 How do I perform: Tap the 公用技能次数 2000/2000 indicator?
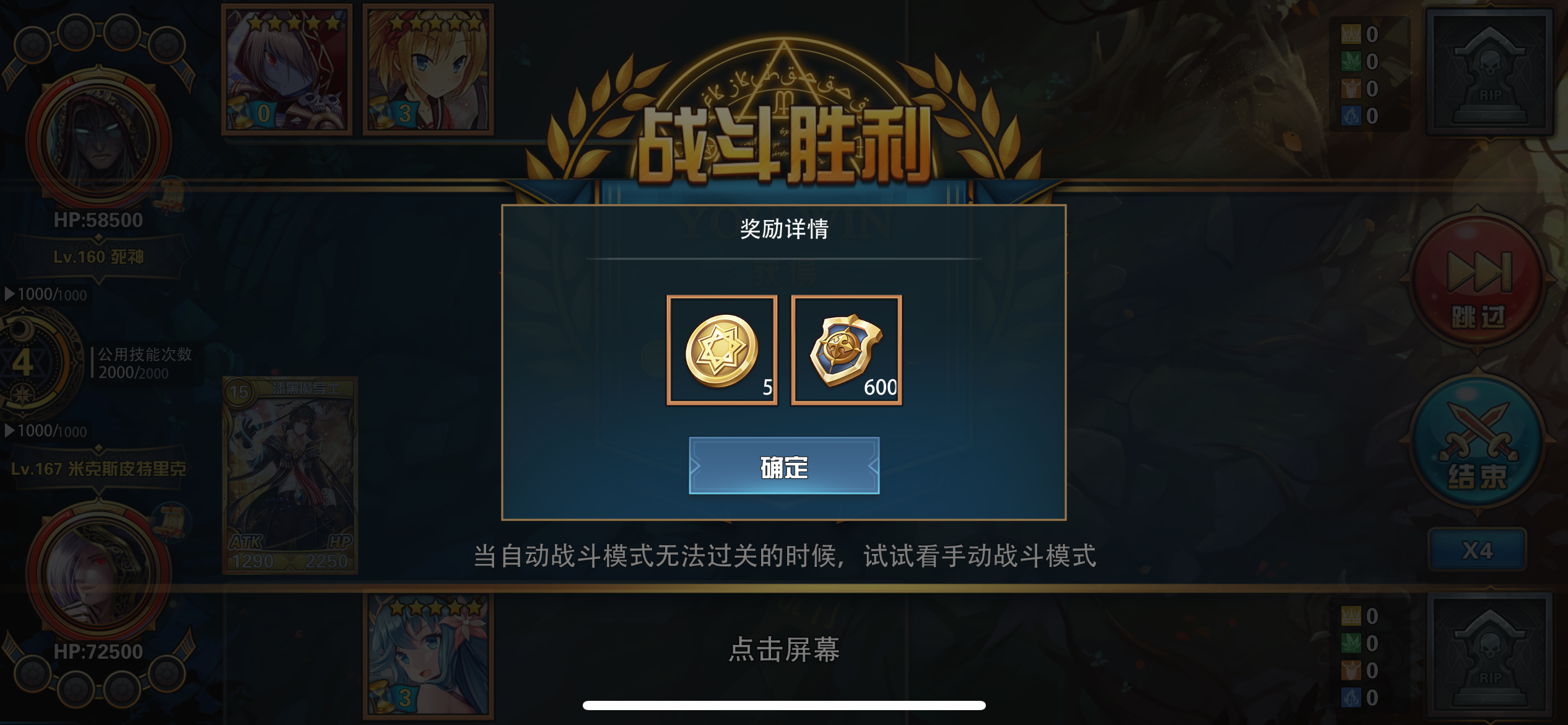(145, 363)
